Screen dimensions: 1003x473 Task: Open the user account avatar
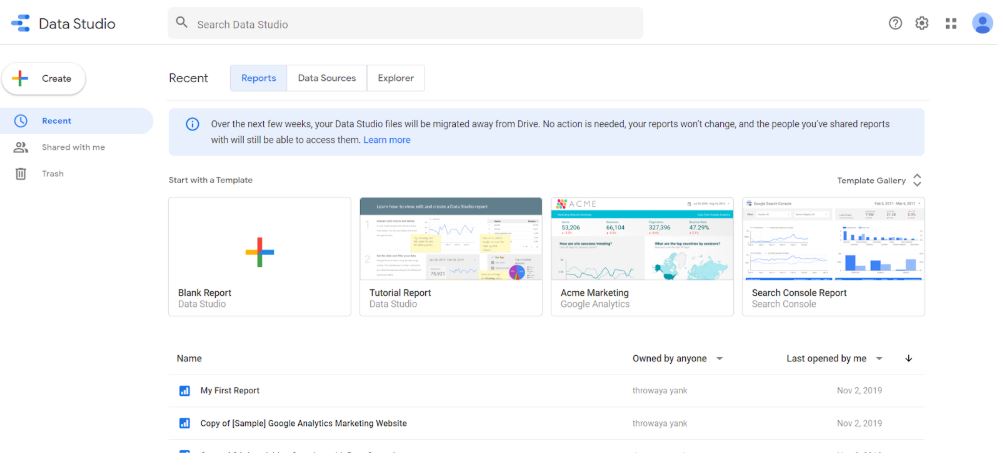click(983, 24)
